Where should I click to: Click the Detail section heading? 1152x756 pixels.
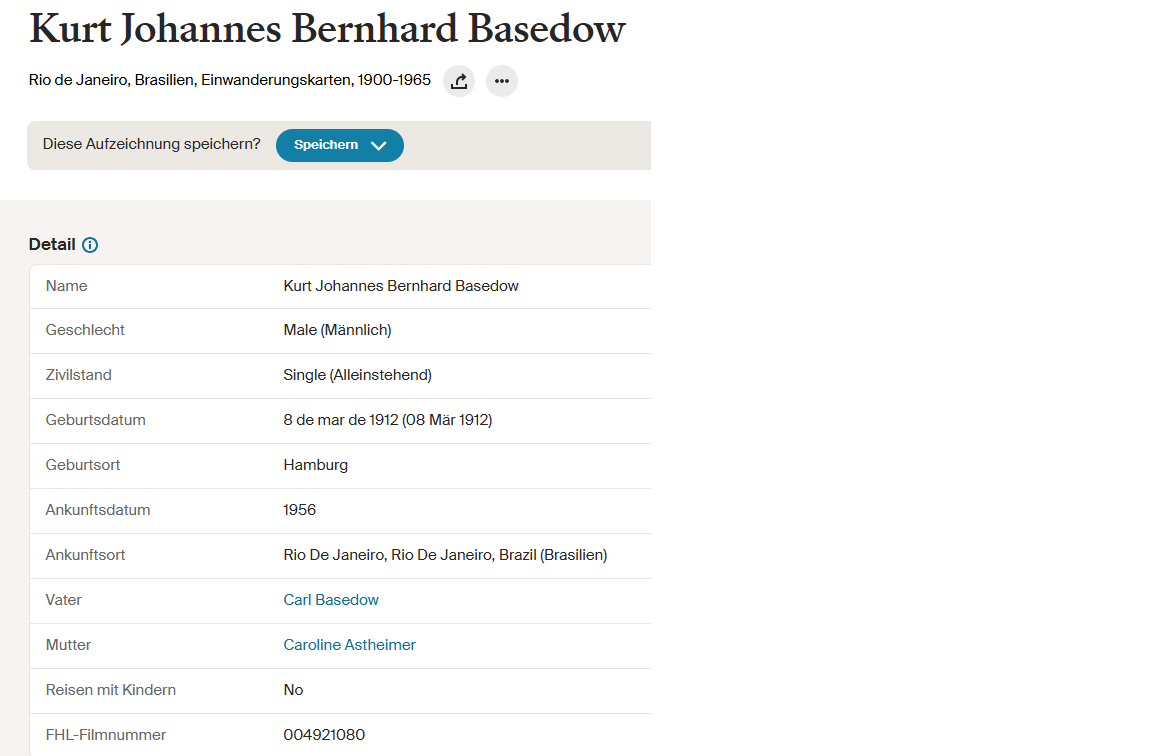point(52,245)
